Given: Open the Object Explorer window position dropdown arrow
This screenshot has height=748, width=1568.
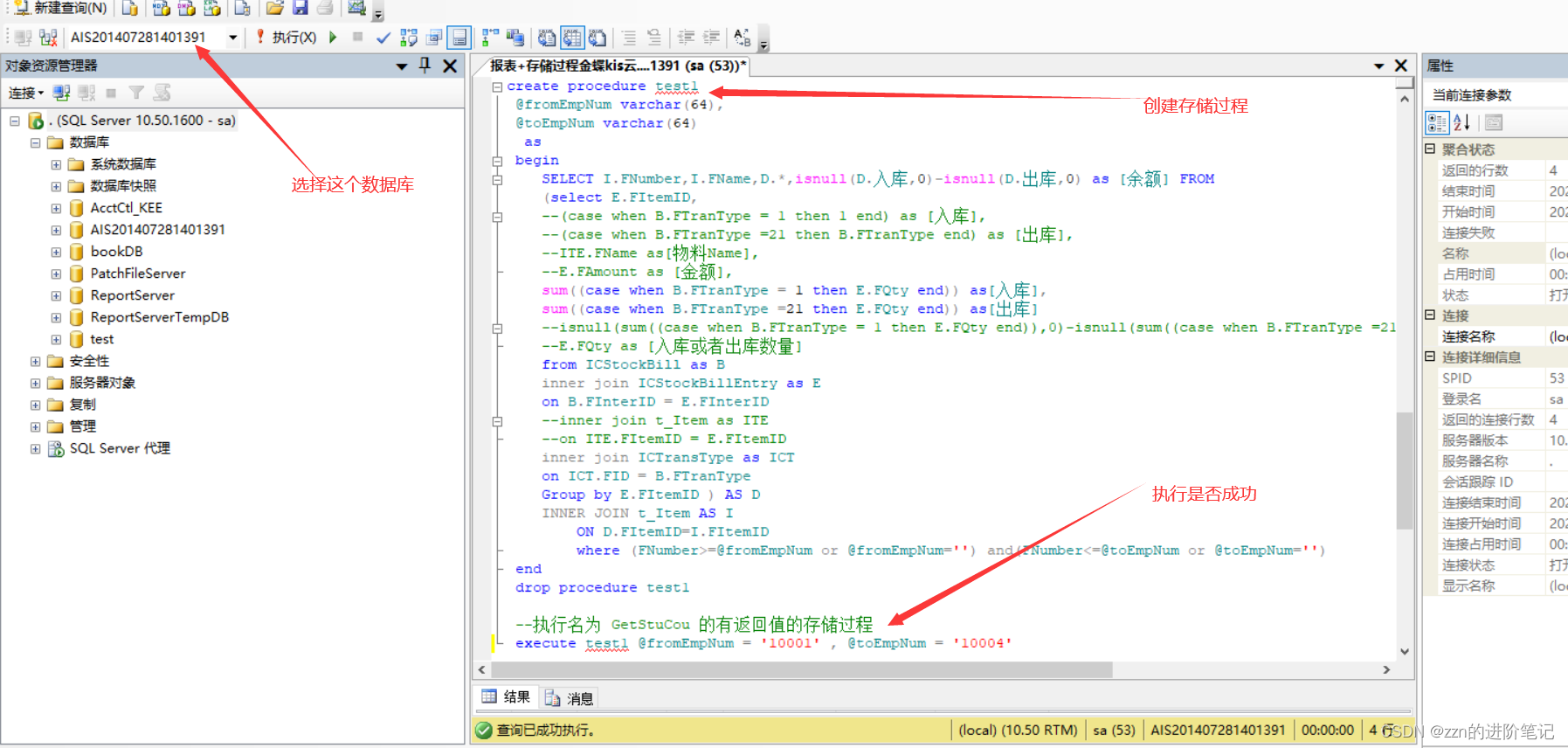Looking at the screenshot, I should tap(402, 66).
